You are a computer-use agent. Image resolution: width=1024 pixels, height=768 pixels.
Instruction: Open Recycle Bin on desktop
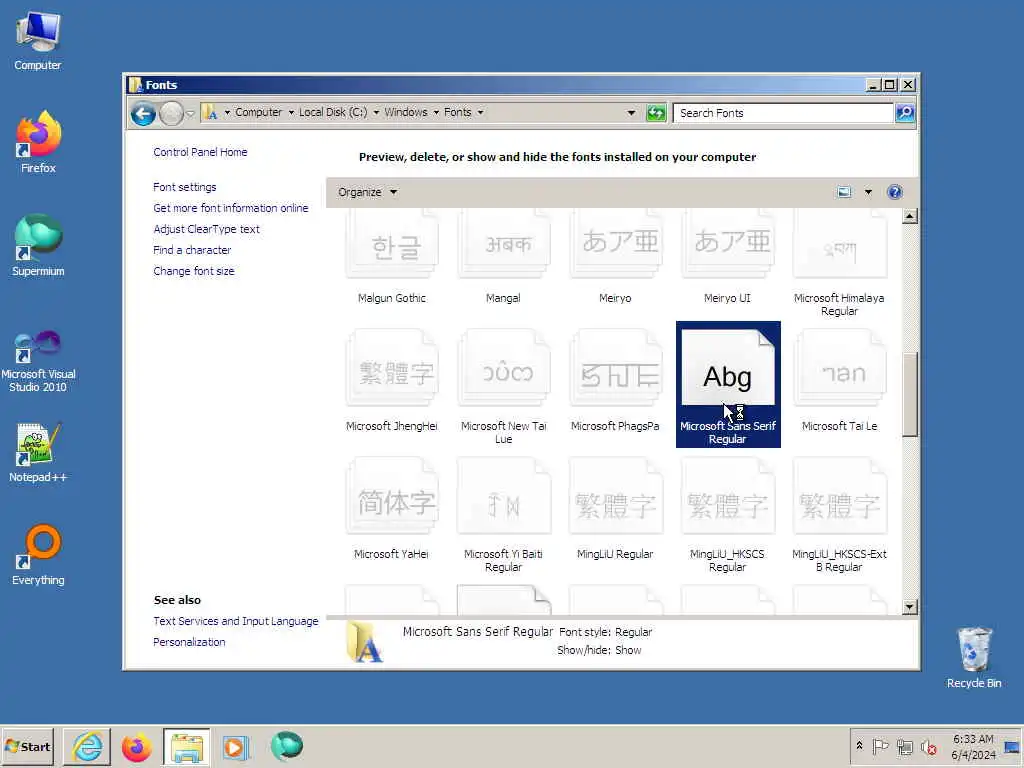click(x=974, y=658)
